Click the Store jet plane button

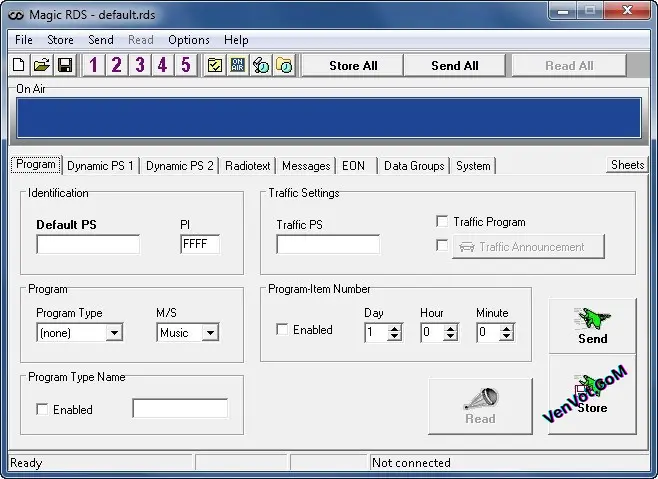point(593,395)
